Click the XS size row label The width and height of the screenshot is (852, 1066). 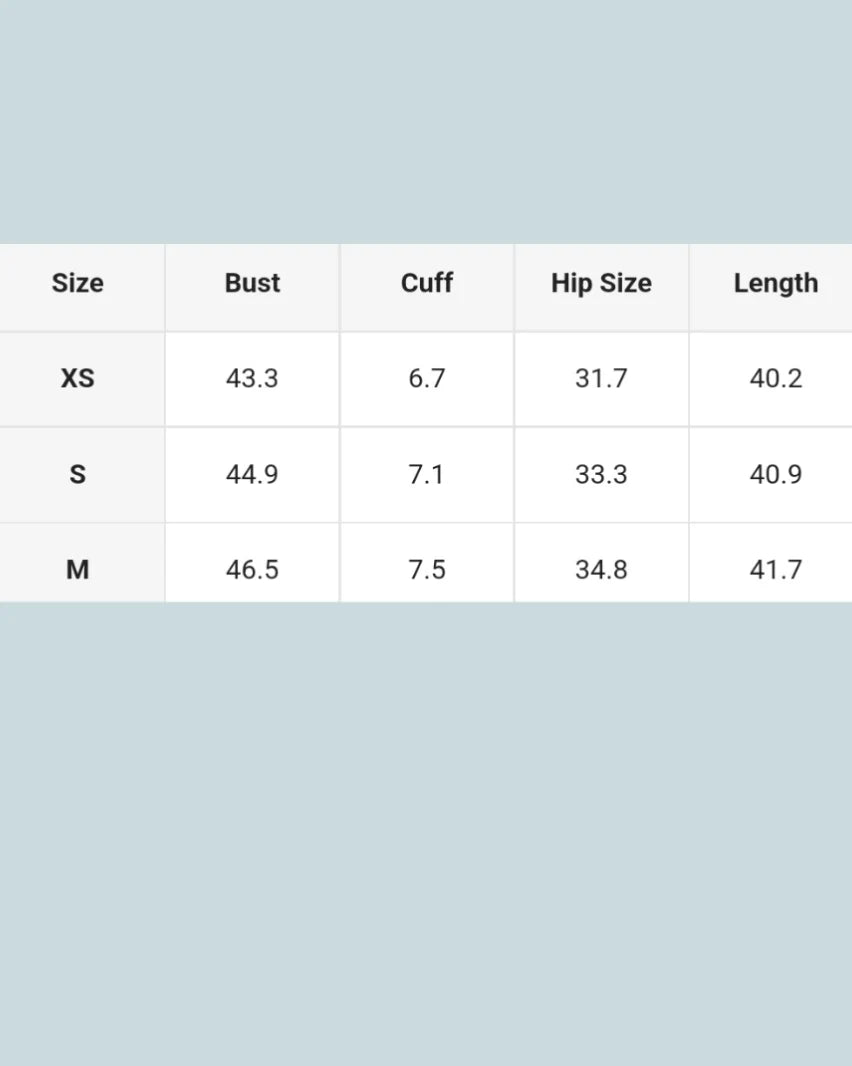coord(78,378)
